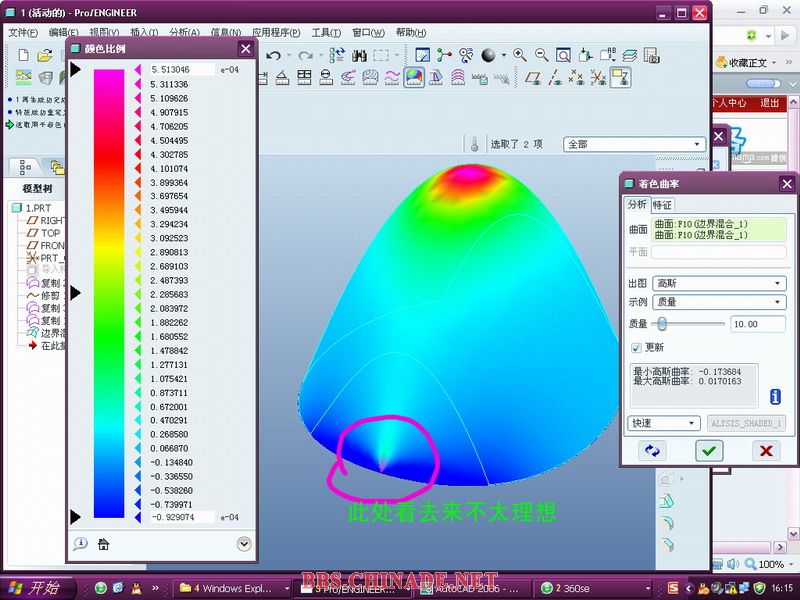Click the Repaint screen icon

[x=423, y=55]
